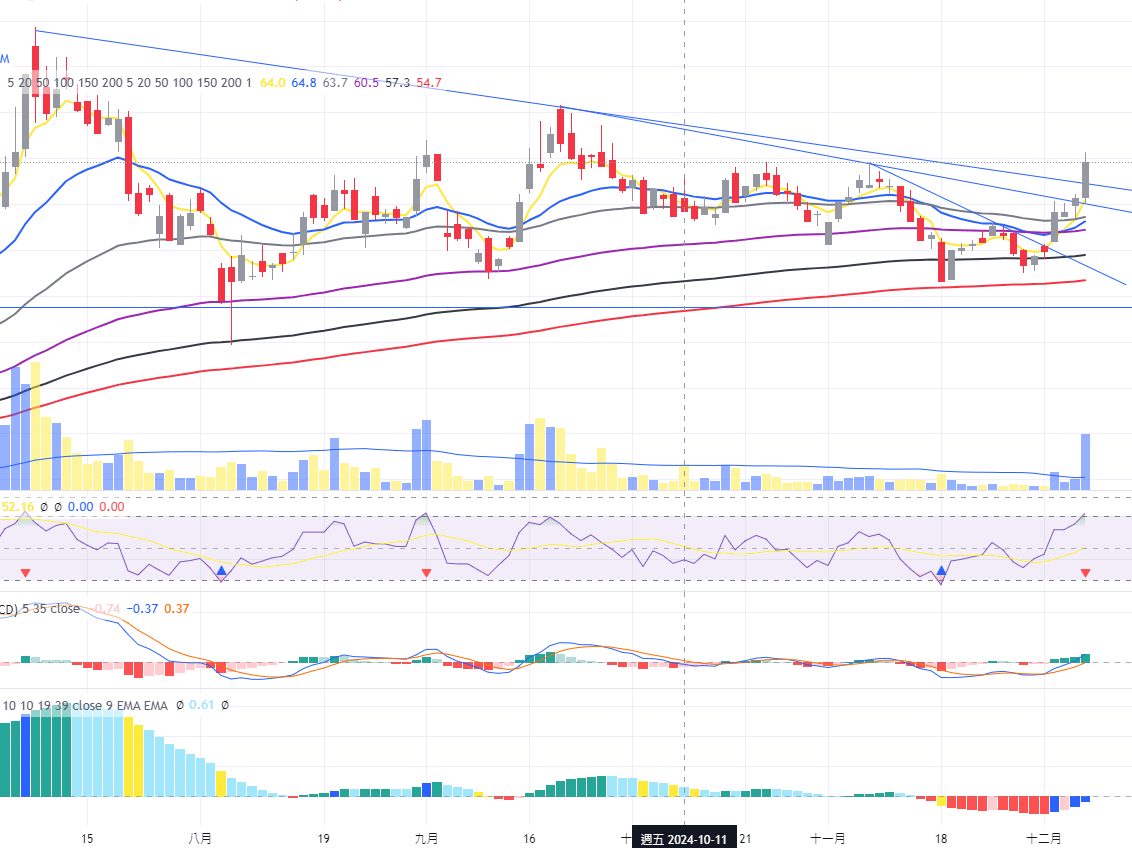Click the gray moving average value 63.7

[334, 83]
